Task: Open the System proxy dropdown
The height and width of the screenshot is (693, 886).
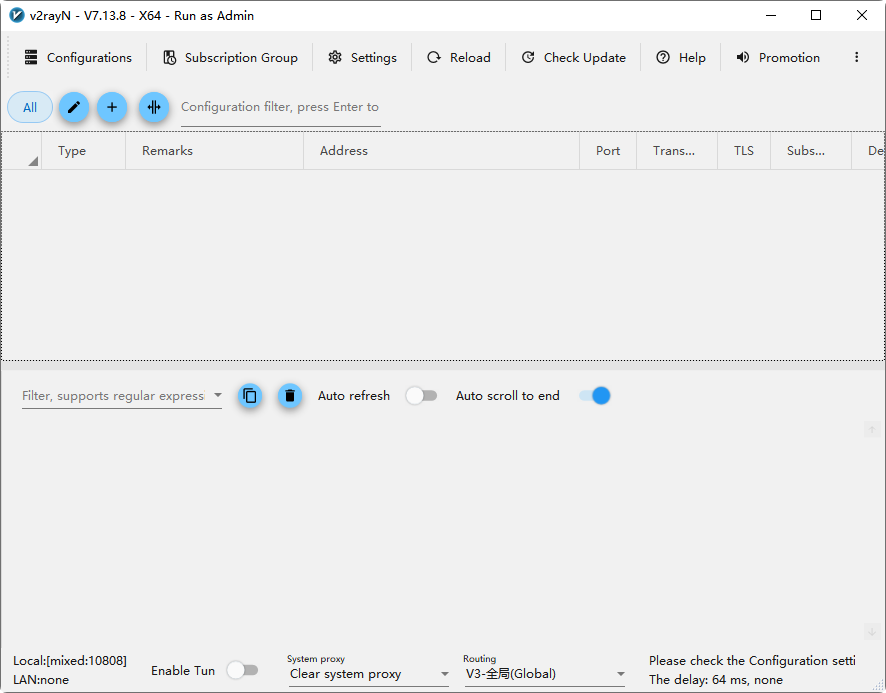Action: (x=369, y=674)
